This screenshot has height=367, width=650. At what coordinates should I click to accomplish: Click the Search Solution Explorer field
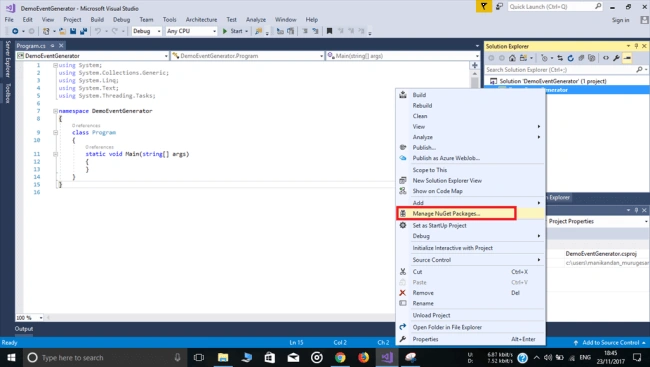tap(562, 70)
